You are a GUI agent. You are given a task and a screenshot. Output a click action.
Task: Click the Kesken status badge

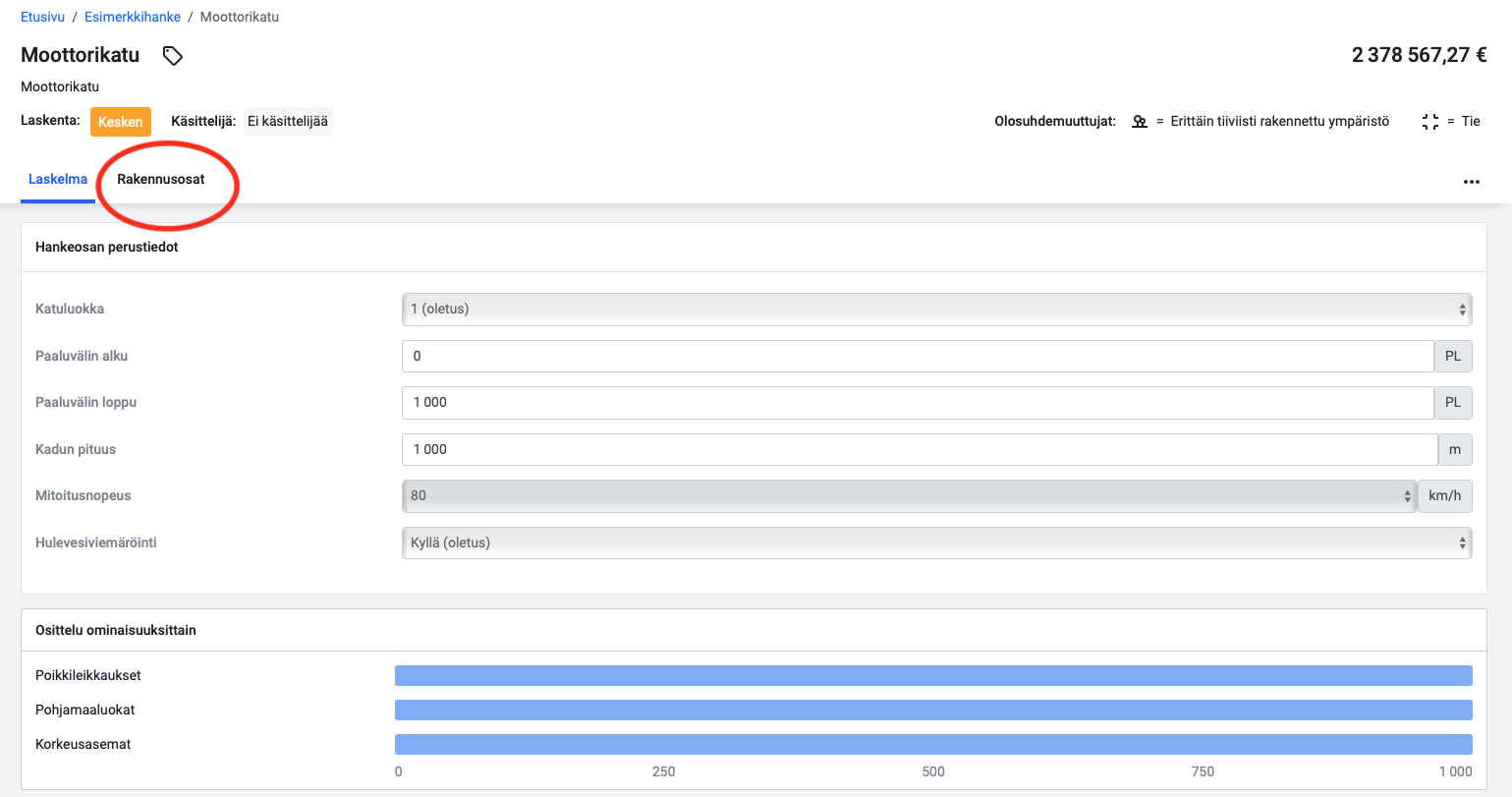click(121, 122)
